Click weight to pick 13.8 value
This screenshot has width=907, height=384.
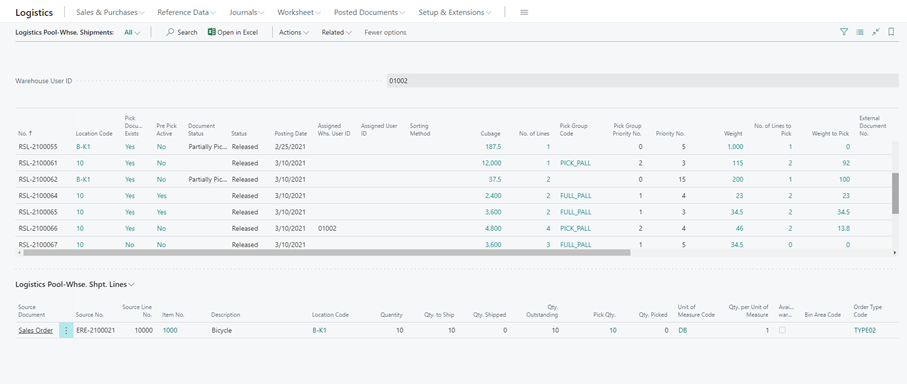click(x=843, y=228)
